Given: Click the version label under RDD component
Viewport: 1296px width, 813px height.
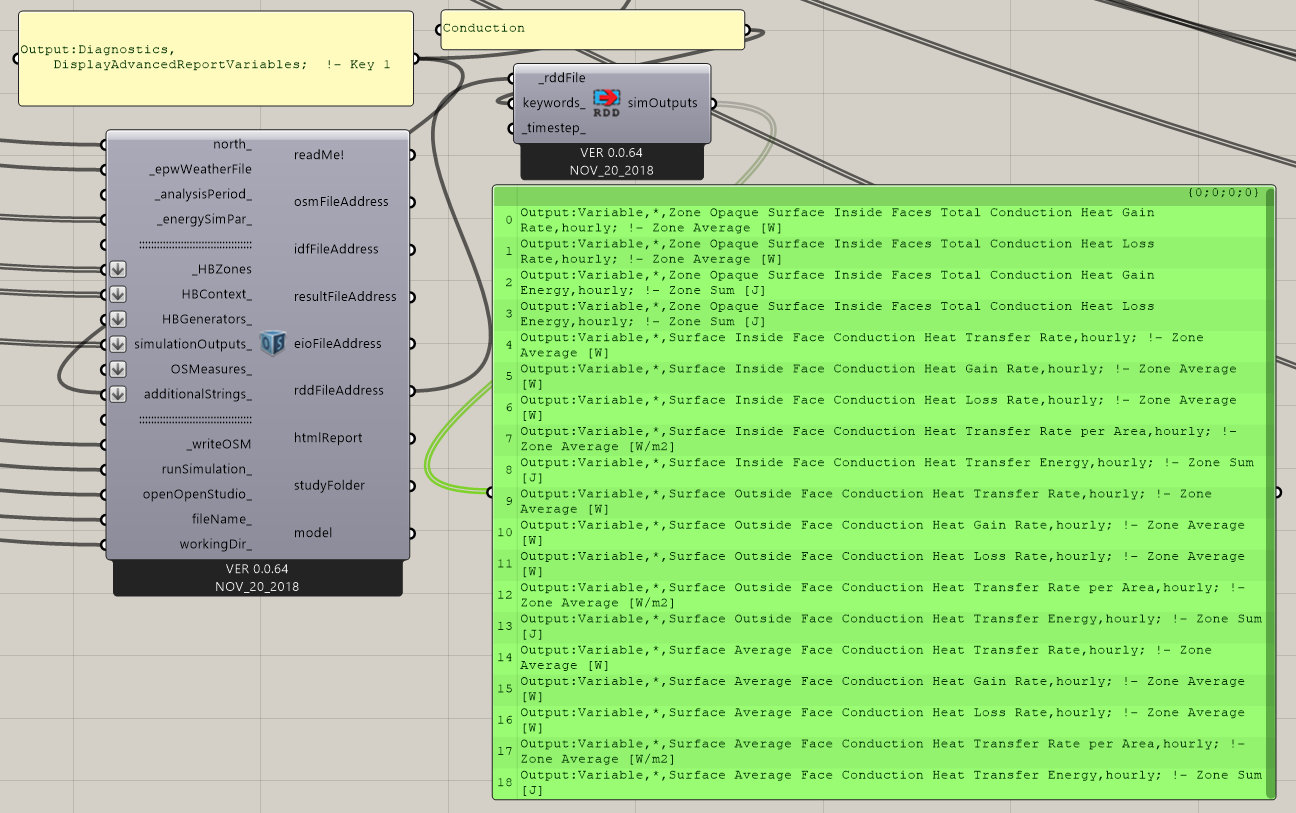Looking at the screenshot, I should pyautogui.click(x=611, y=162).
